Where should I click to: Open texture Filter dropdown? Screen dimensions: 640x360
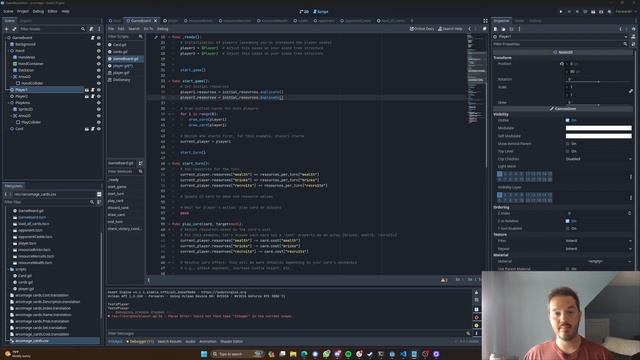point(598,241)
